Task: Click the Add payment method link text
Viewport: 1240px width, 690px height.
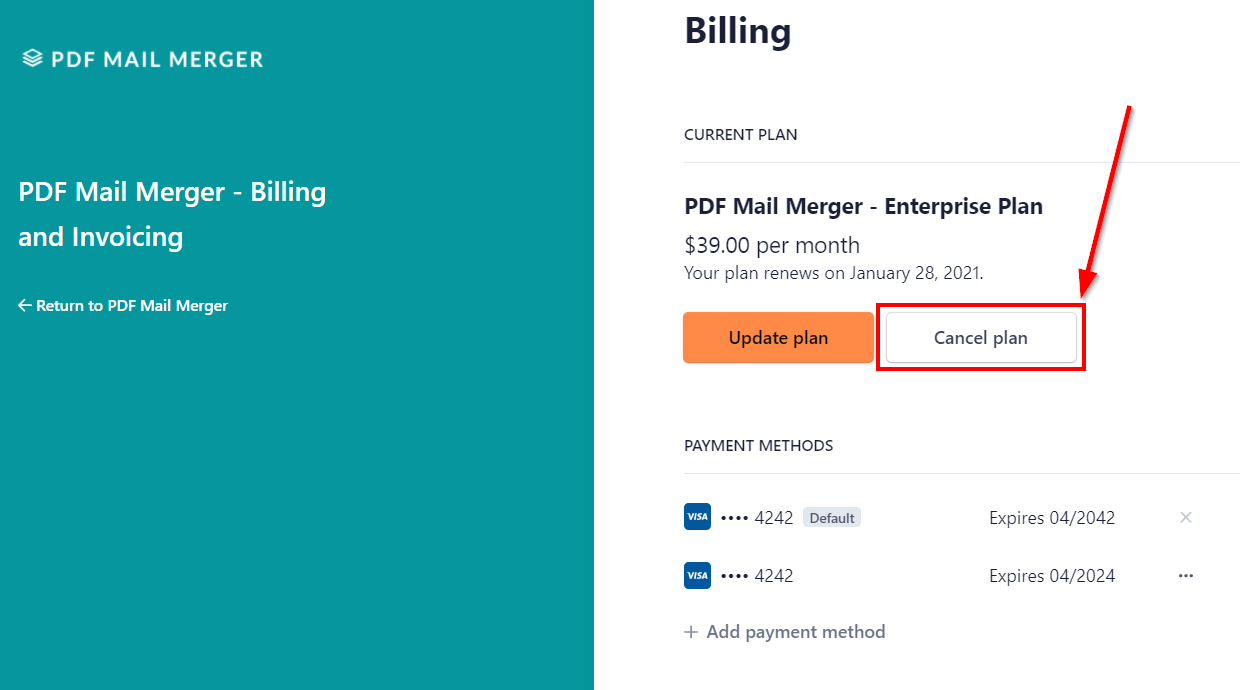Action: [795, 632]
